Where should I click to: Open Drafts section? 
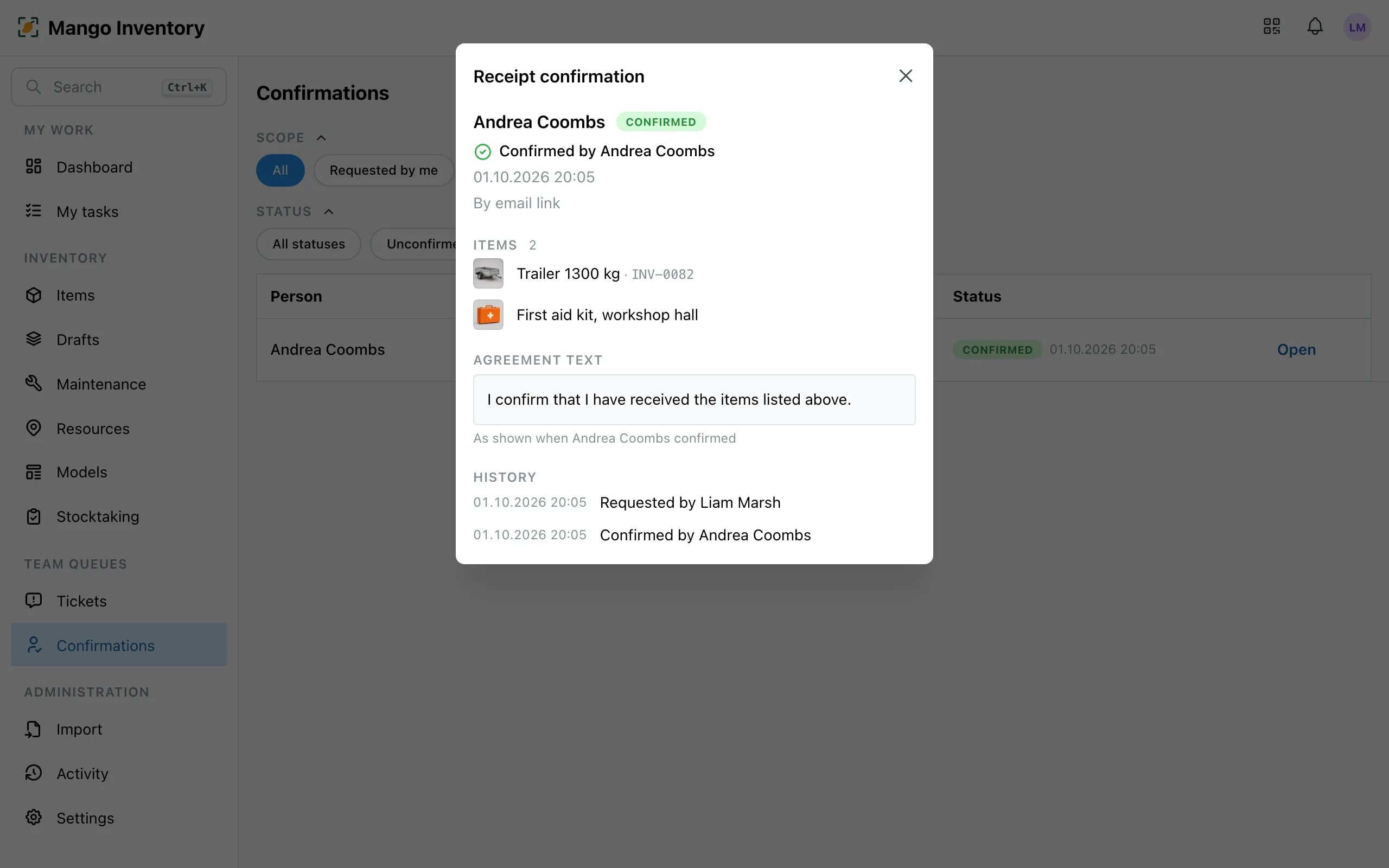point(119,339)
